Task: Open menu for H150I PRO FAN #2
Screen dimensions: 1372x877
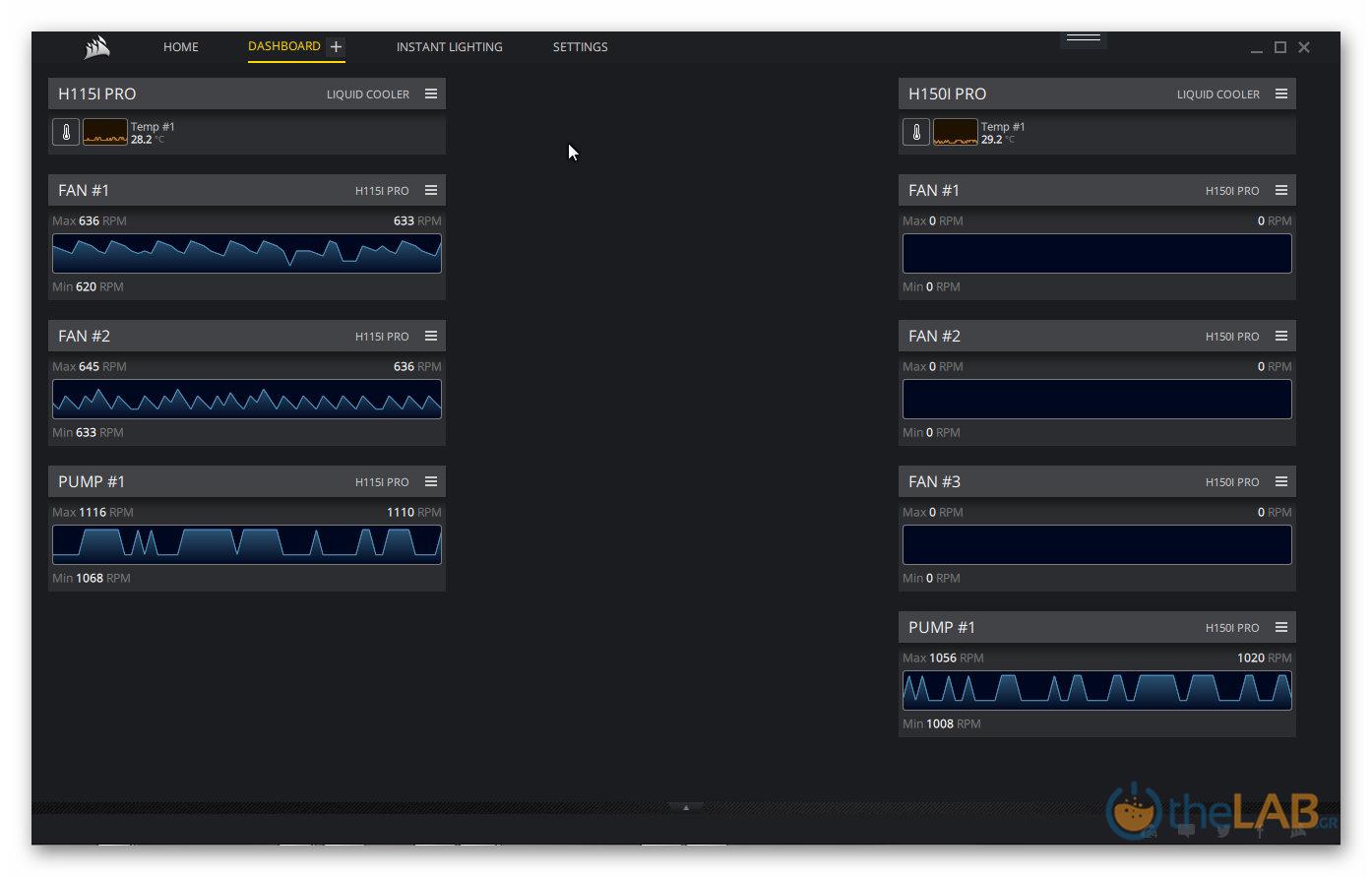Action: pyautogui.click(x=1281, y=336)
